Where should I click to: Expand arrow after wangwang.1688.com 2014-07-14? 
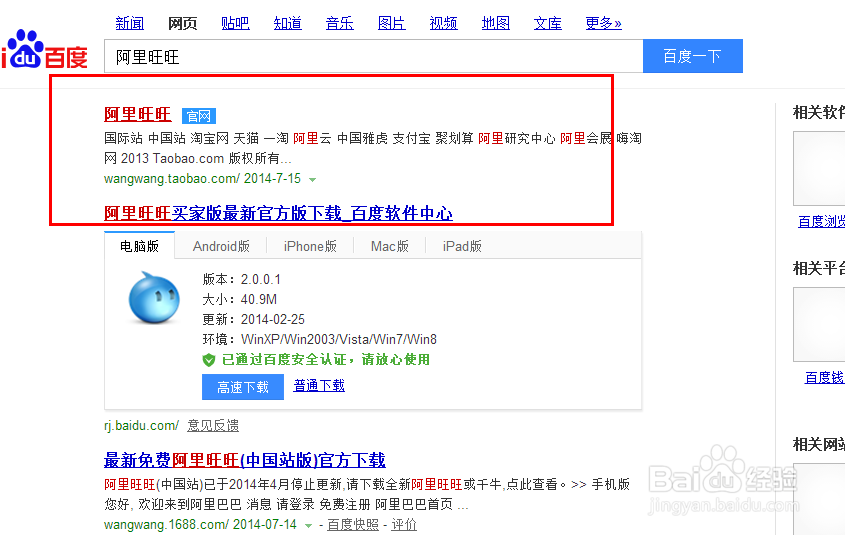[x=308, y=525]
